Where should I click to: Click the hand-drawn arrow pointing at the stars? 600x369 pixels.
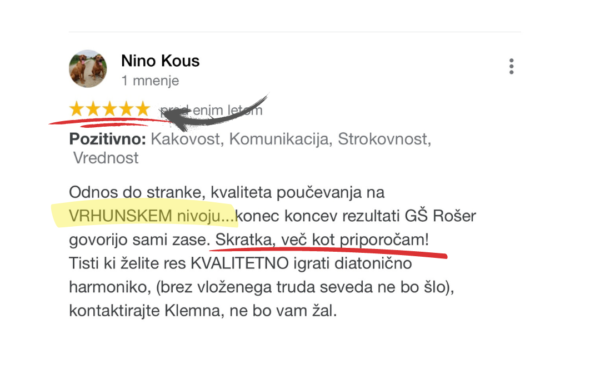[218, 114]
